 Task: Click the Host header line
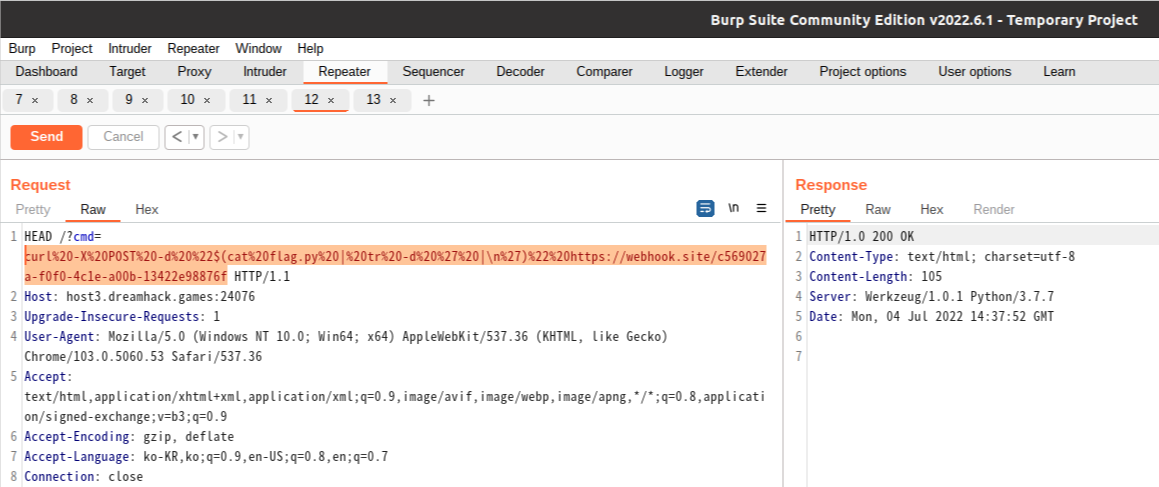click(140, 297)
